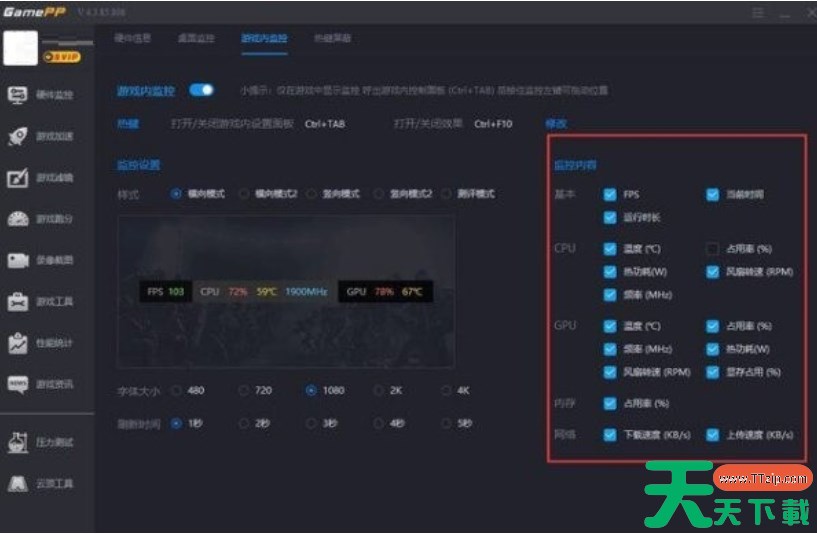Uncheck the 运行时长 checkbox
Screen dimensions: 817x534
click(x=610, y=217)
